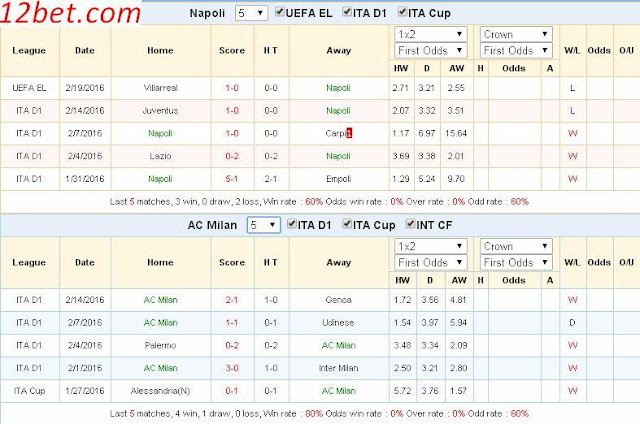
Task: Toggle the ITA D1 checkbox in Napoli section
Action: click(347, 12)
